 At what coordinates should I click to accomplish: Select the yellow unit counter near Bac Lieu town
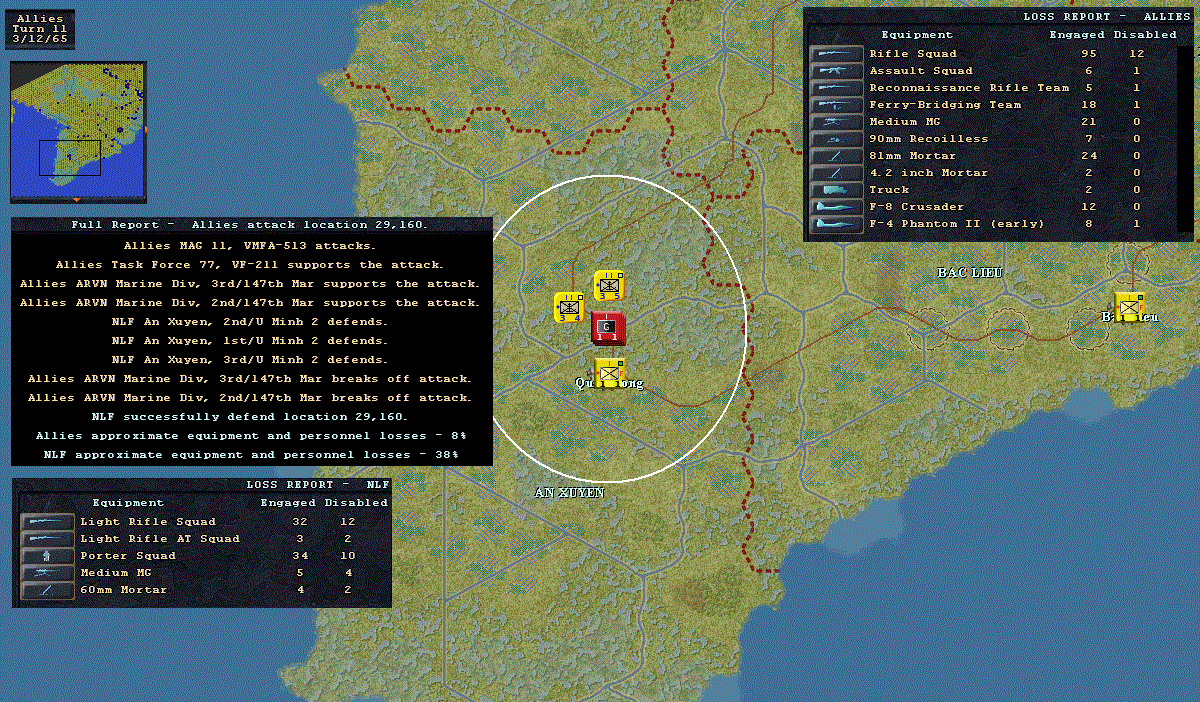(x=1130, y=308)
